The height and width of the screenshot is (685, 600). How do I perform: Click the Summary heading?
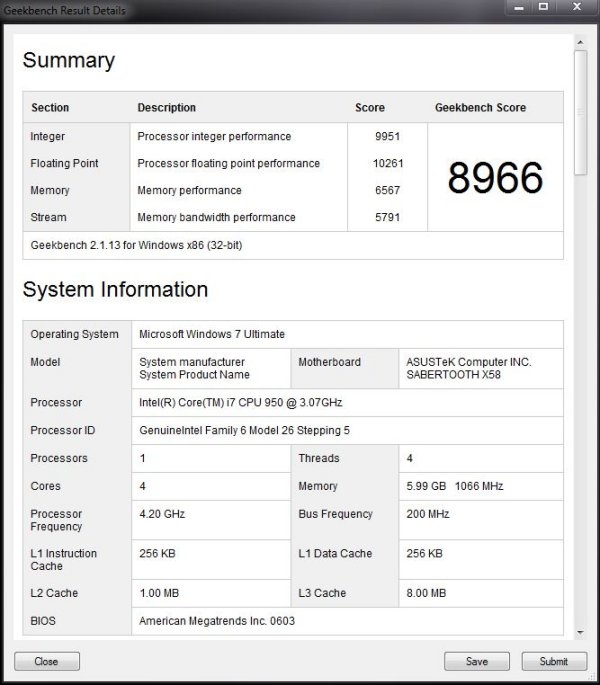point(69,60)
